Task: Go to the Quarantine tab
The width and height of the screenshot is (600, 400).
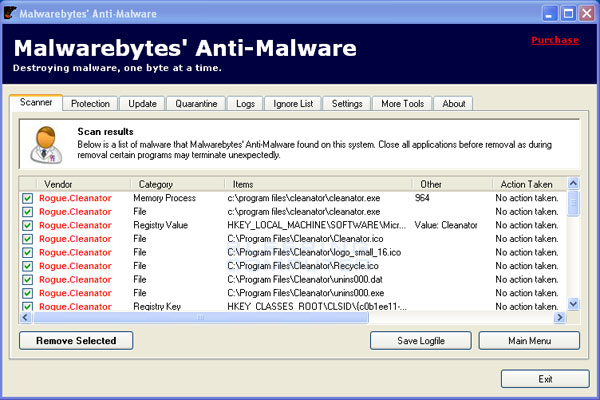Action: 196,104
